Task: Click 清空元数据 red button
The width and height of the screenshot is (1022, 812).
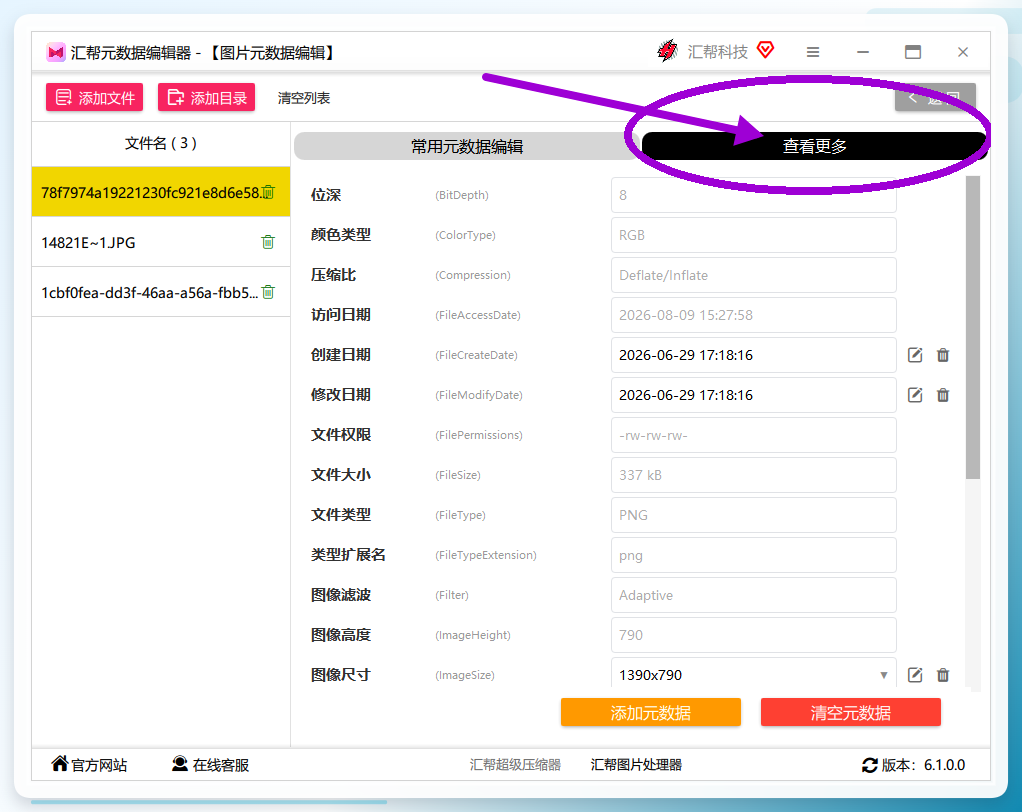Action: [x=851, y=713]
